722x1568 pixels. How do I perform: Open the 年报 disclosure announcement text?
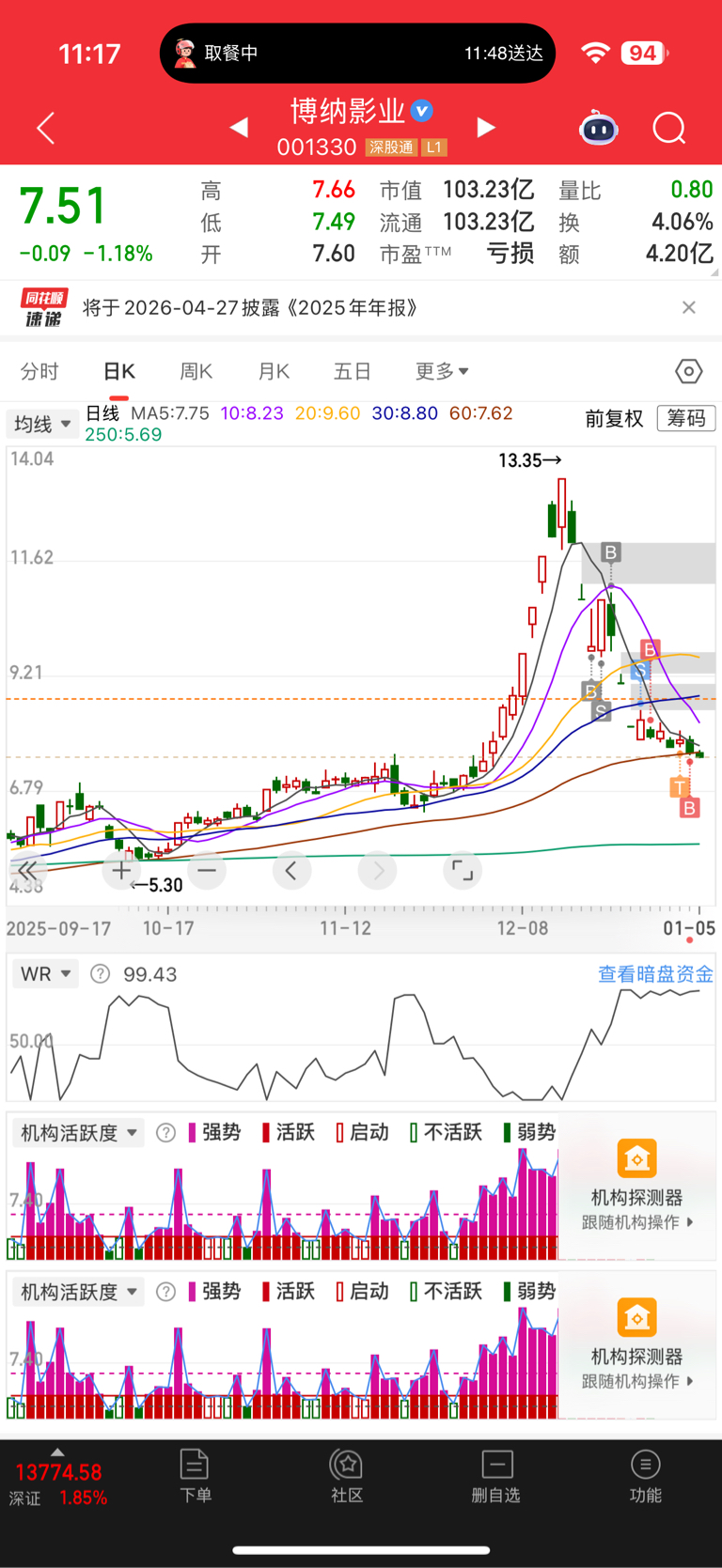click(x=250, y=307)
